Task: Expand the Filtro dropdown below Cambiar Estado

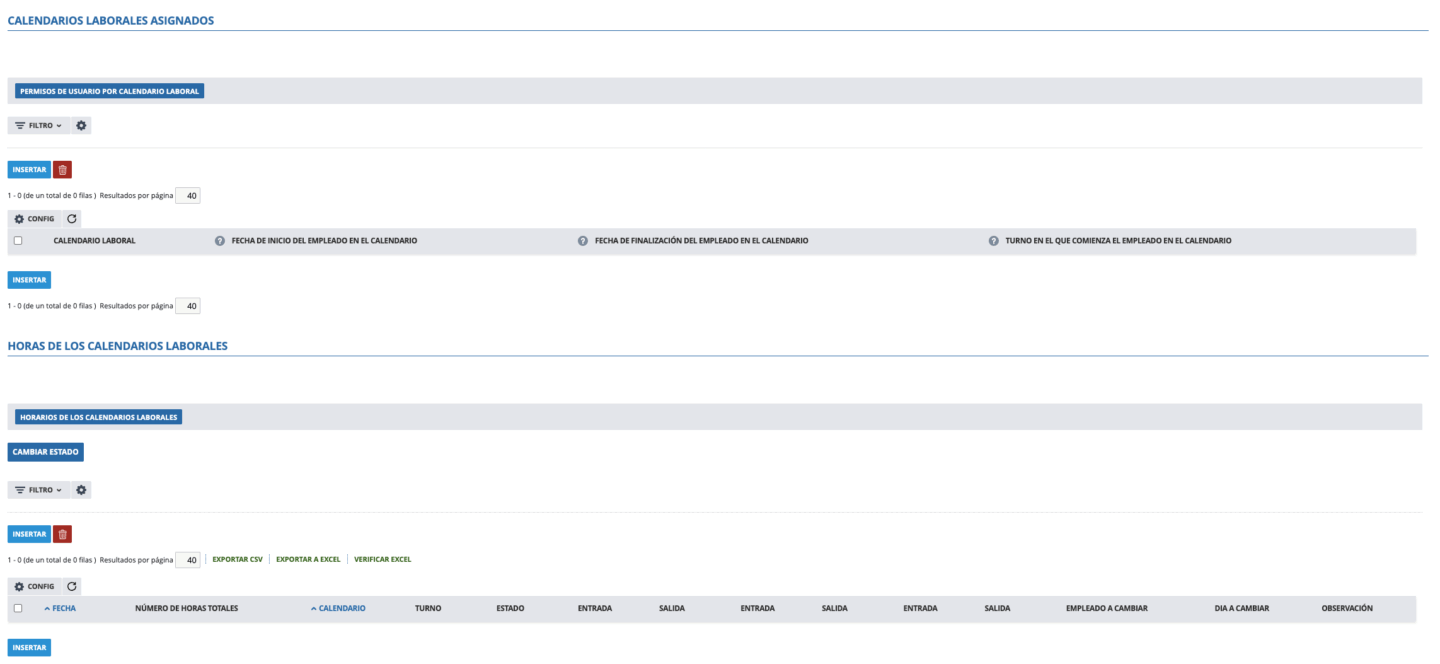Action: 40,490
